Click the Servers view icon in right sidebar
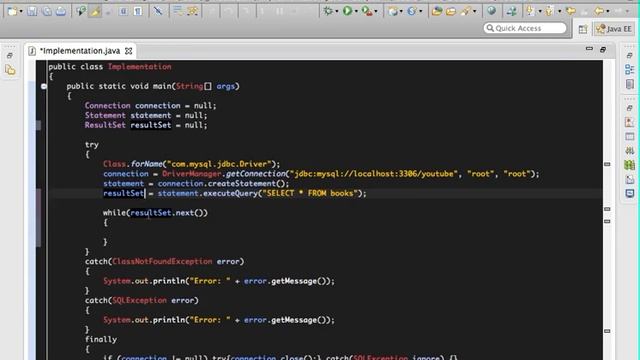This screenshot has height=360, width=640. [x=630, y=151]
